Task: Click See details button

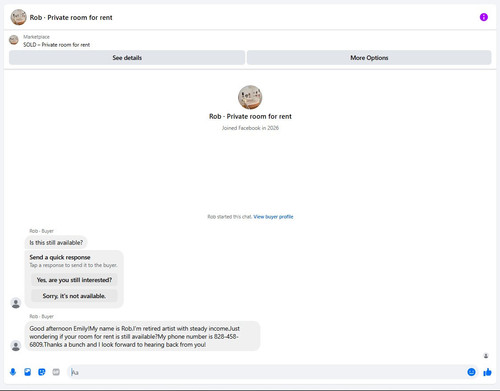Action: point(127,58)
